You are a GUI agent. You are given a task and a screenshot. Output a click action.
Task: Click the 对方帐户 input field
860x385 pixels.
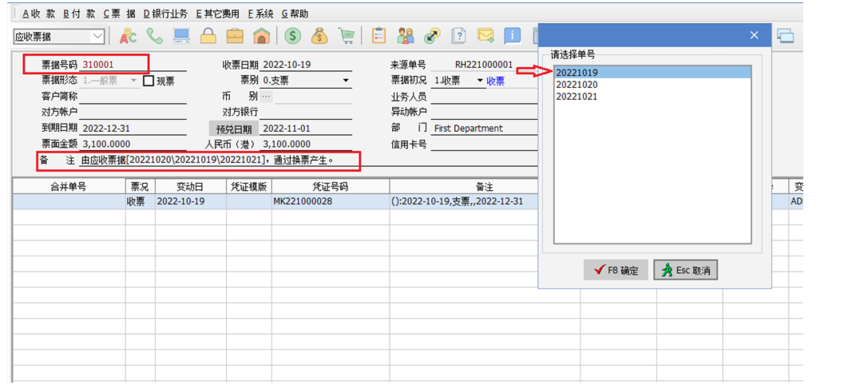click(133, 112)
